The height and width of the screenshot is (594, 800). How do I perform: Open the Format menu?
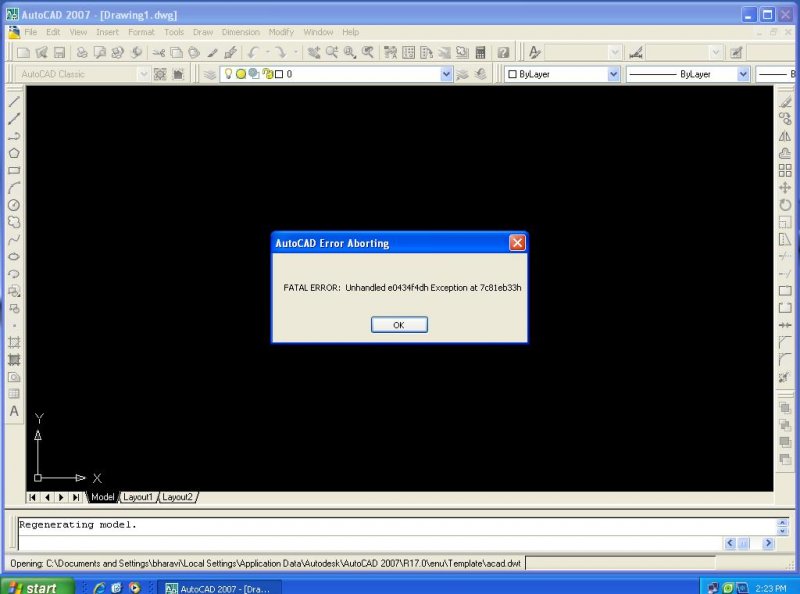(141, 32)
